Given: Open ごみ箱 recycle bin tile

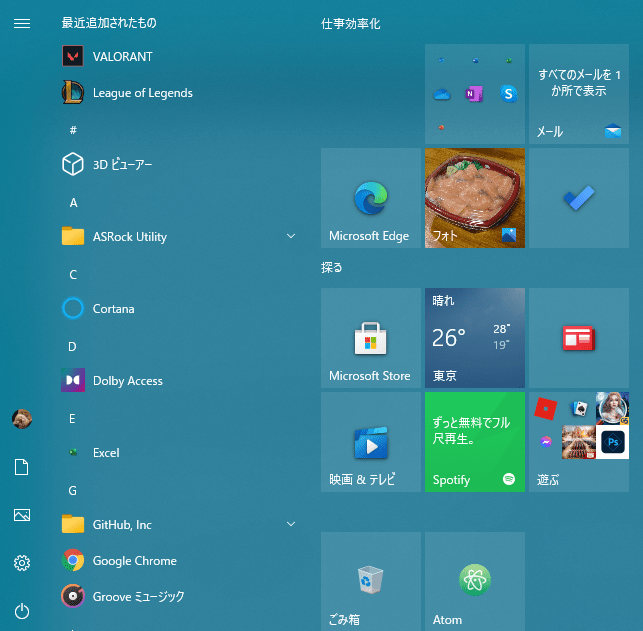Looking at the screenshot, I should click(371, 581).
